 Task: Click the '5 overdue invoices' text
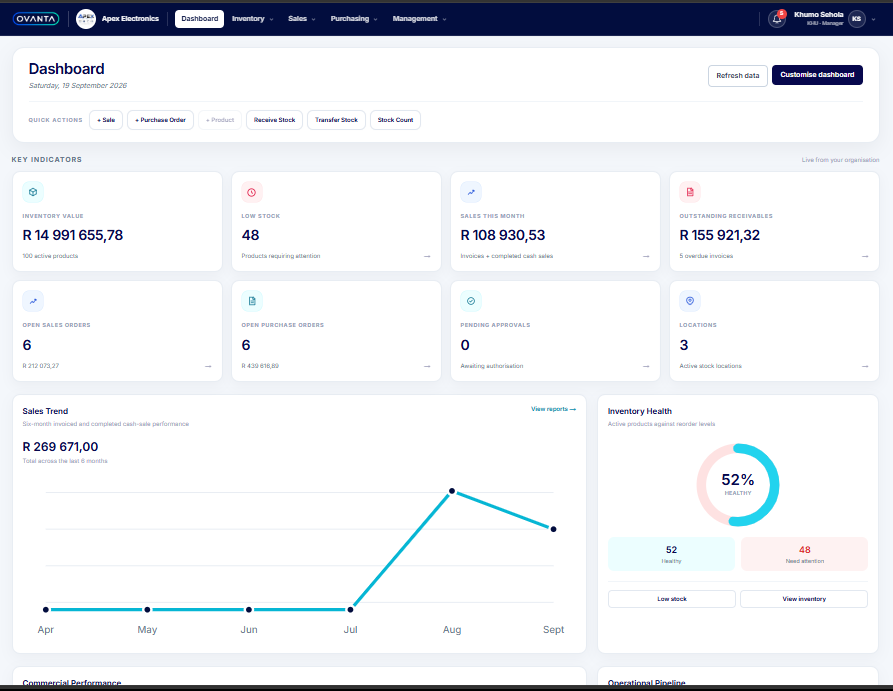click(706, 256)
